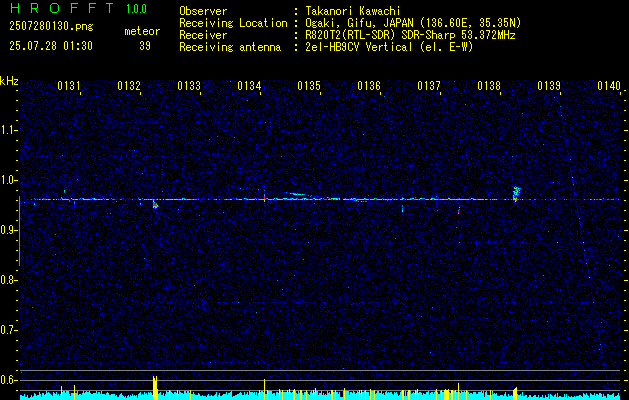Select filename 2507280130.png
The width and height of the screenshot is (629, 400).
(x=51, y=26)
